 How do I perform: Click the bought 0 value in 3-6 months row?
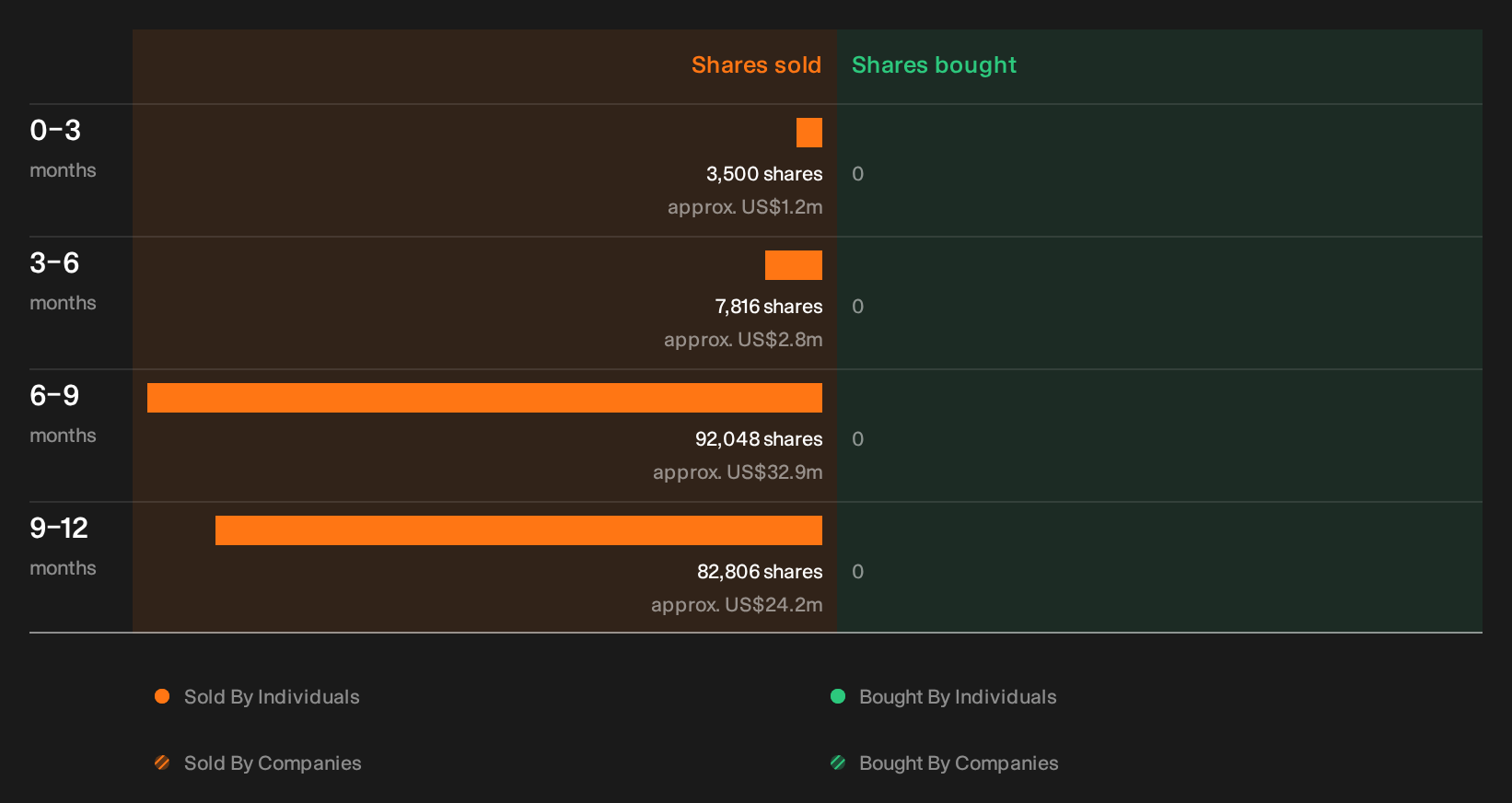click(857, 307)
